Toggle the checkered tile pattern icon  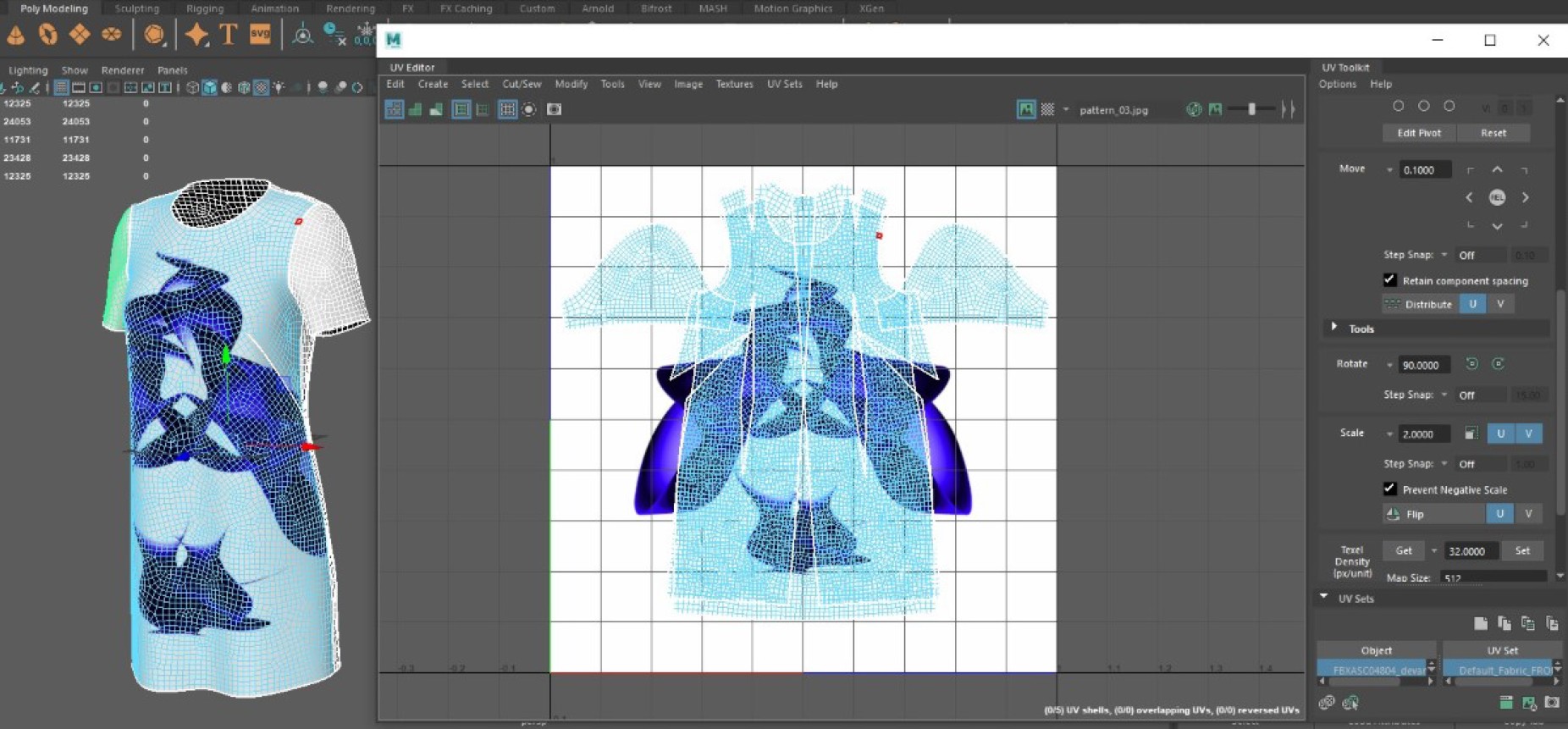(x=1047, y=109)
